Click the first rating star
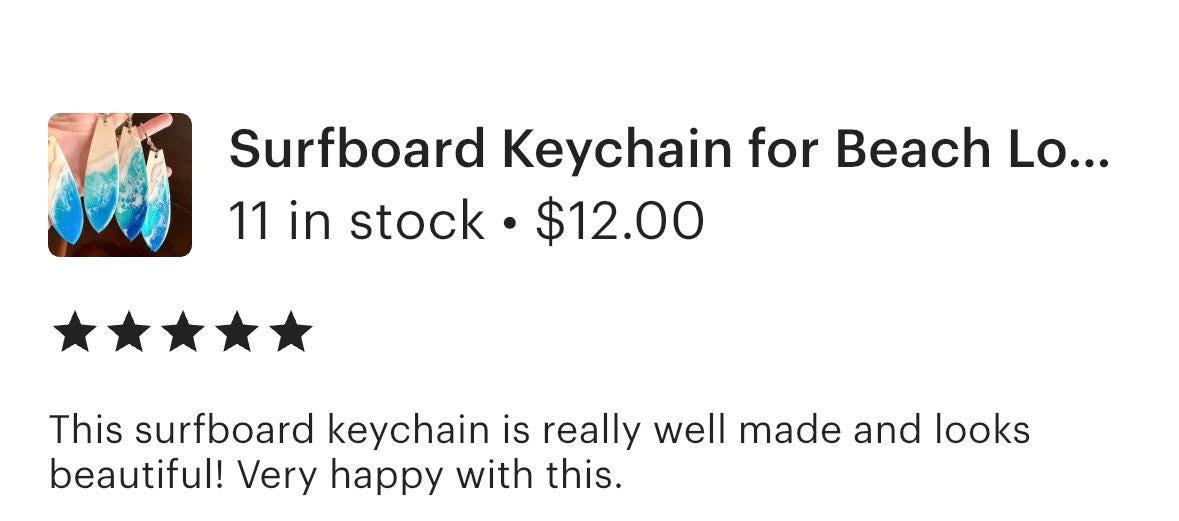This screenshot has height=521, width=1179. [74, 332]
